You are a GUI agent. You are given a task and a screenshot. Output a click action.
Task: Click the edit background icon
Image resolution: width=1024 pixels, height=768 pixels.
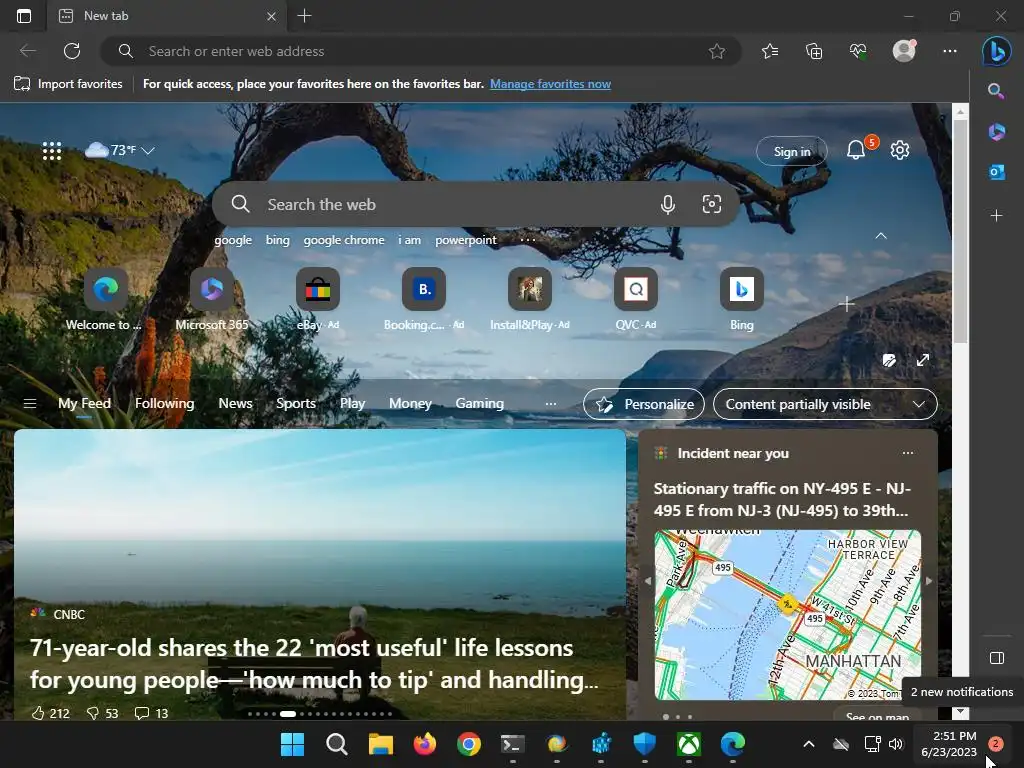tap(889, 360)
